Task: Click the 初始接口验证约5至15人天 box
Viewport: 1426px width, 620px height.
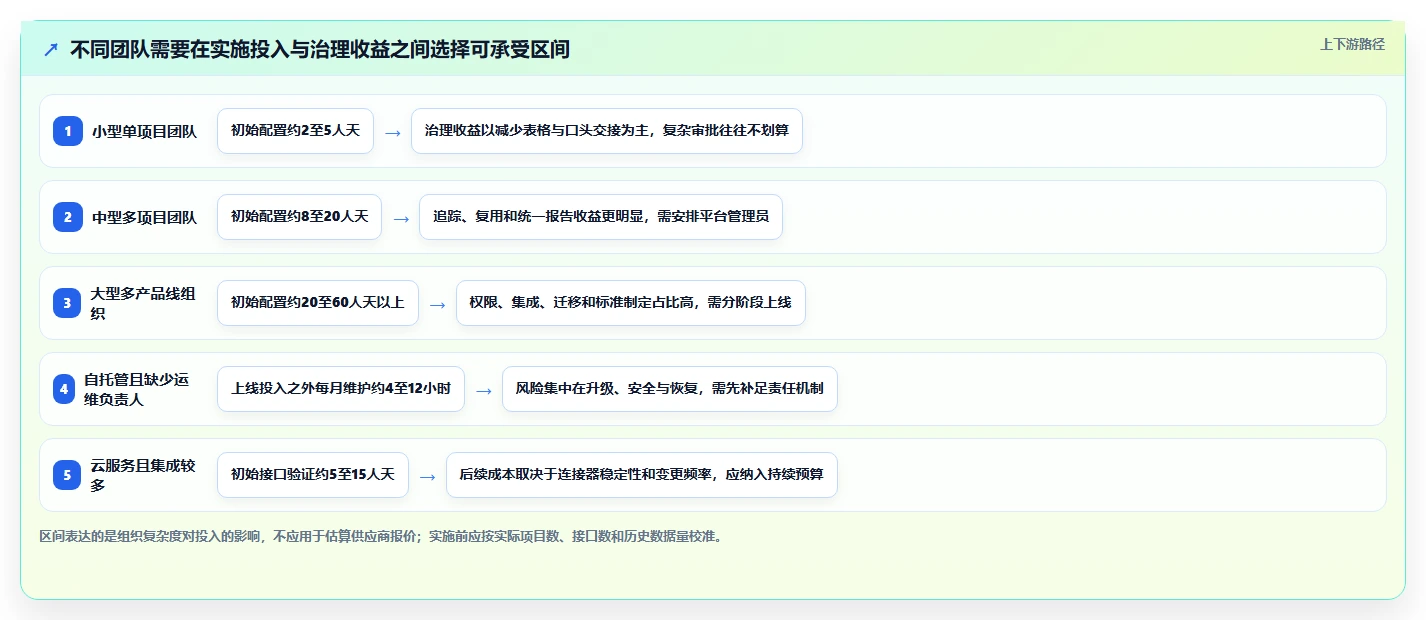Action: (x=313, y=475)
